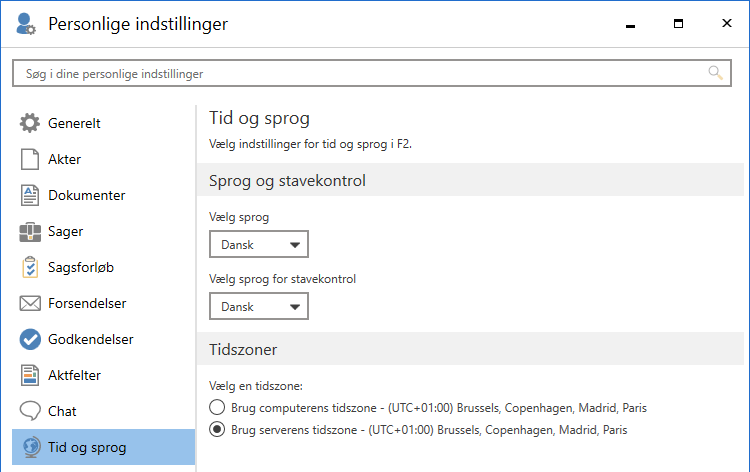The image size is (750, 472).
Task: Click the Tid og sprog globe icon
Action: 31,447
